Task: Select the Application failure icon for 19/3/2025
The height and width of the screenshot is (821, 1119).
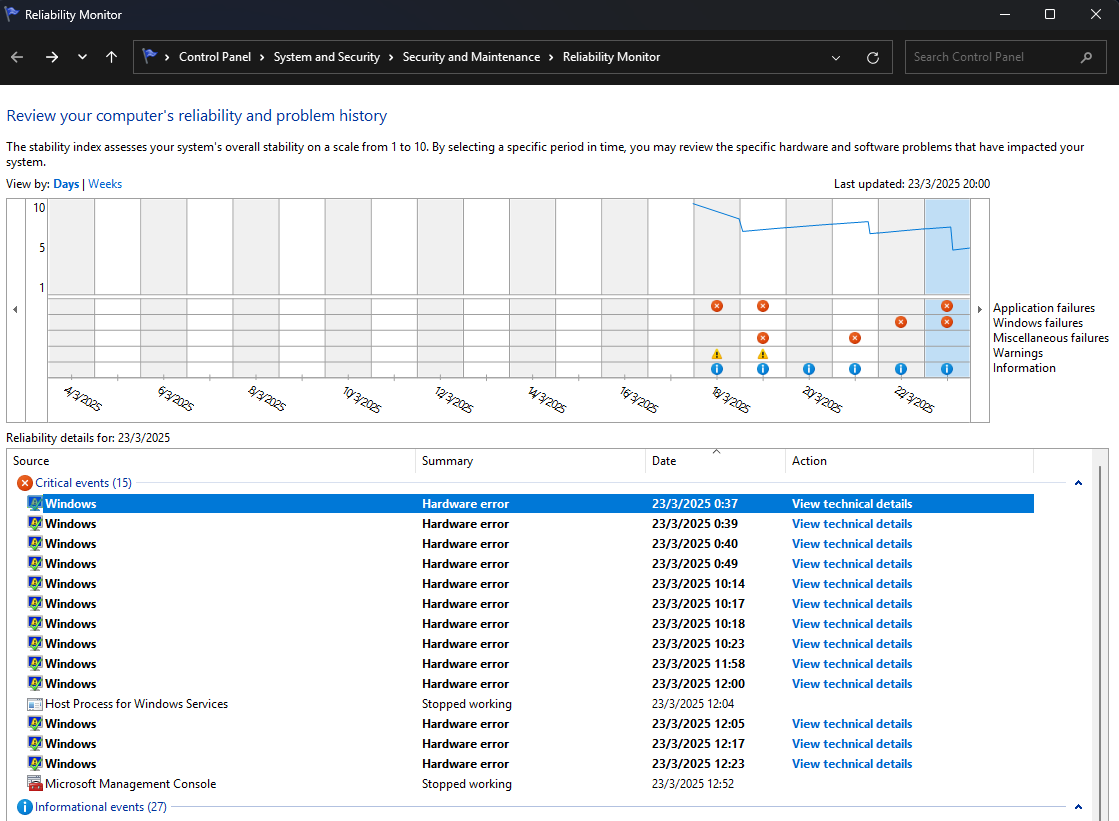Action: point(763,306)
